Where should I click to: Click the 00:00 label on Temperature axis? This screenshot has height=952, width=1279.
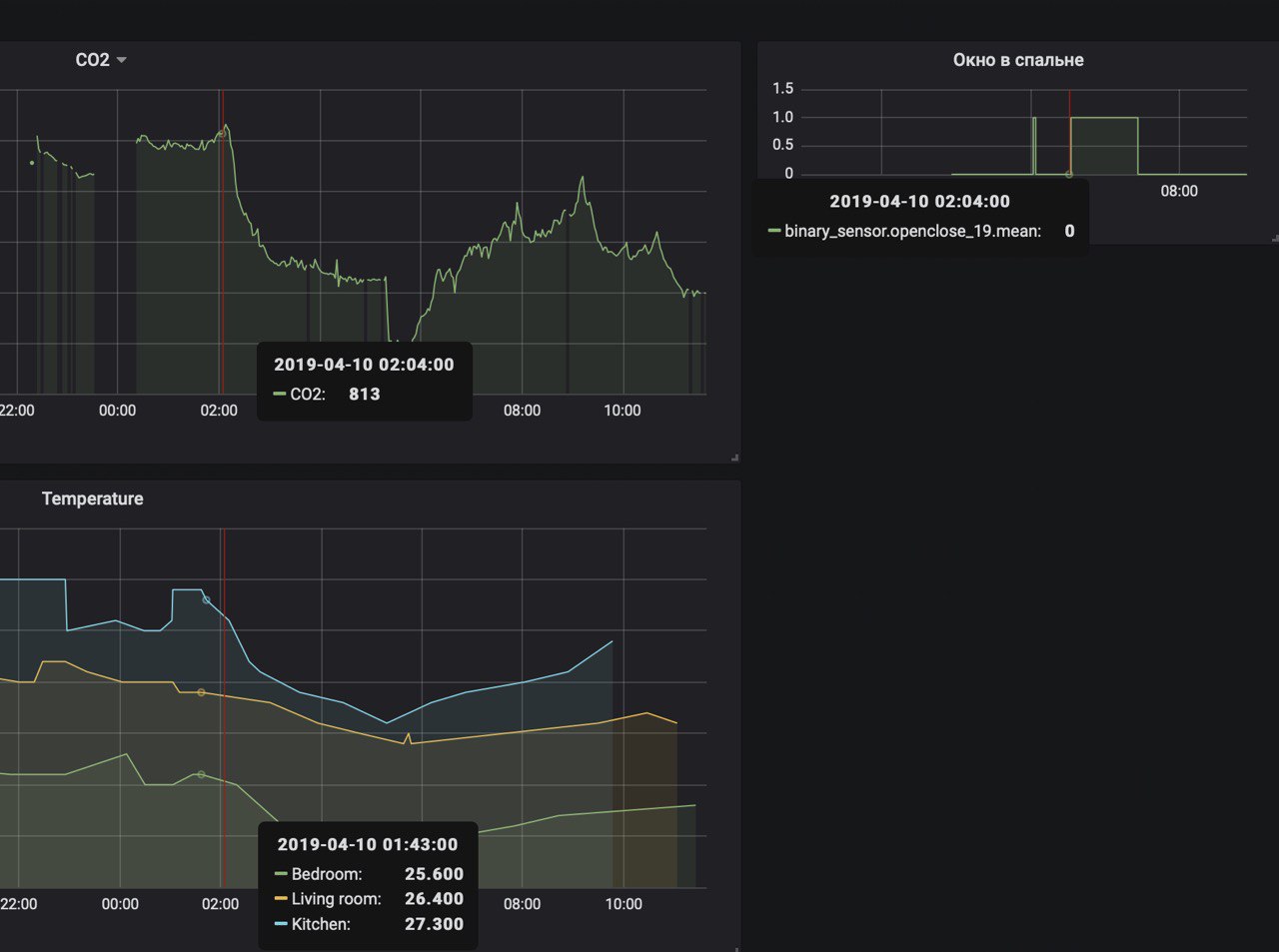point(120,903)
